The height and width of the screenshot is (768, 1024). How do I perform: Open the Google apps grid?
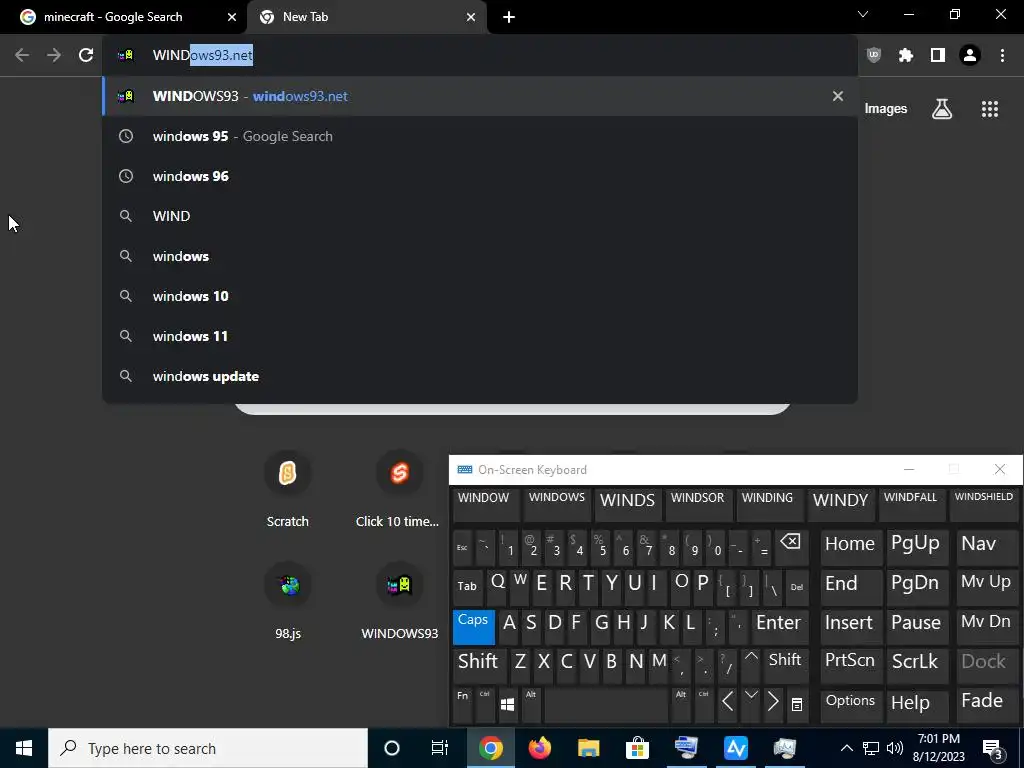click(990, 109)
